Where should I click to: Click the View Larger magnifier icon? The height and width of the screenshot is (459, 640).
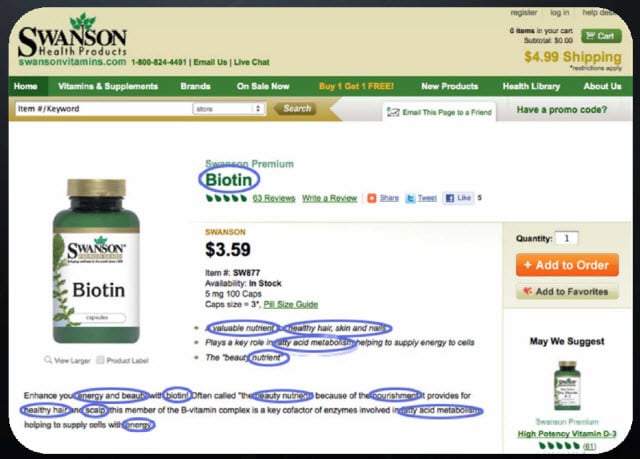click(48, 360)
